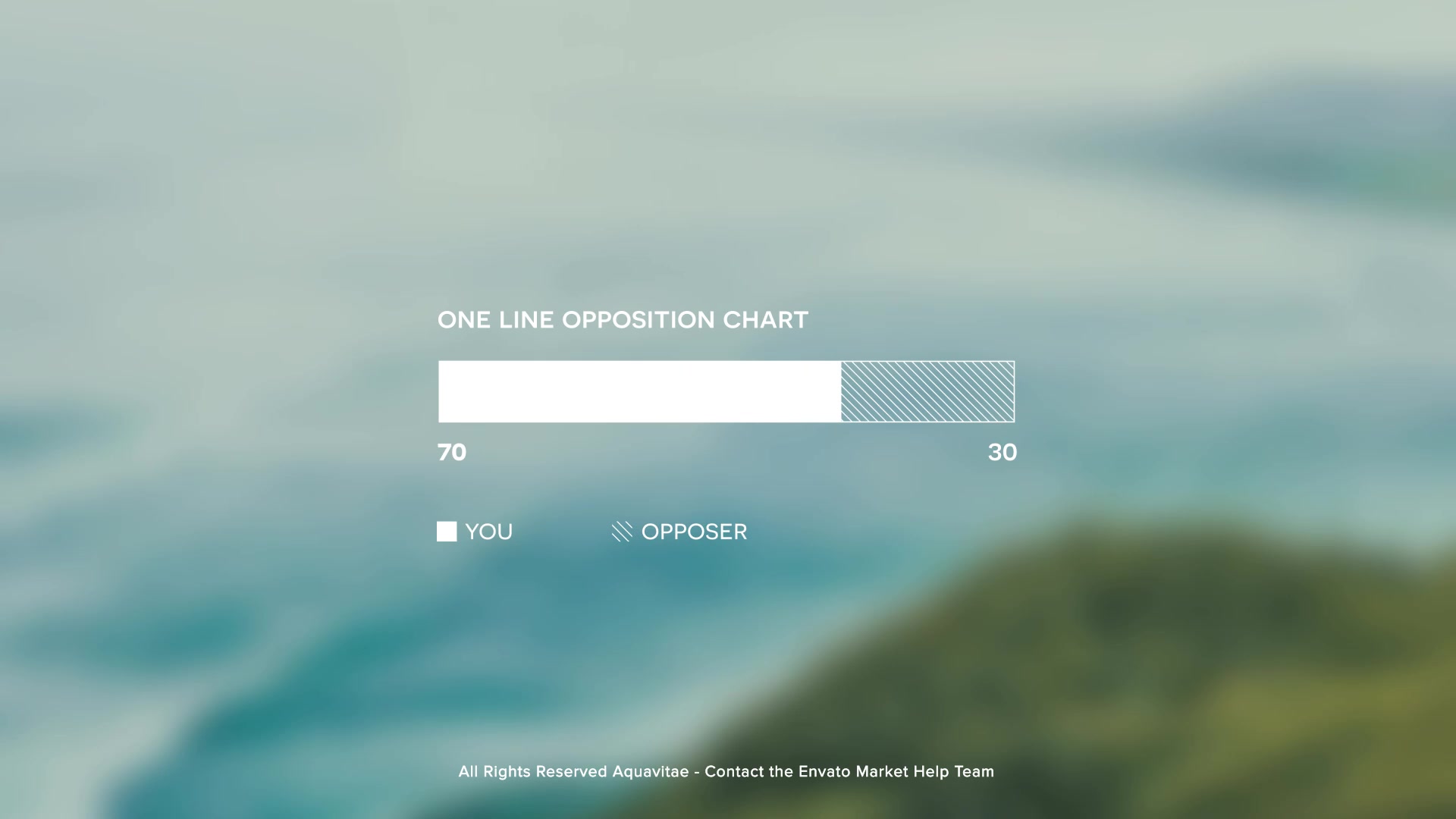Click the YOU legend icon
Image resolution: width=1456 pixels, height=819 pixels.
click(x=446, y=531)
